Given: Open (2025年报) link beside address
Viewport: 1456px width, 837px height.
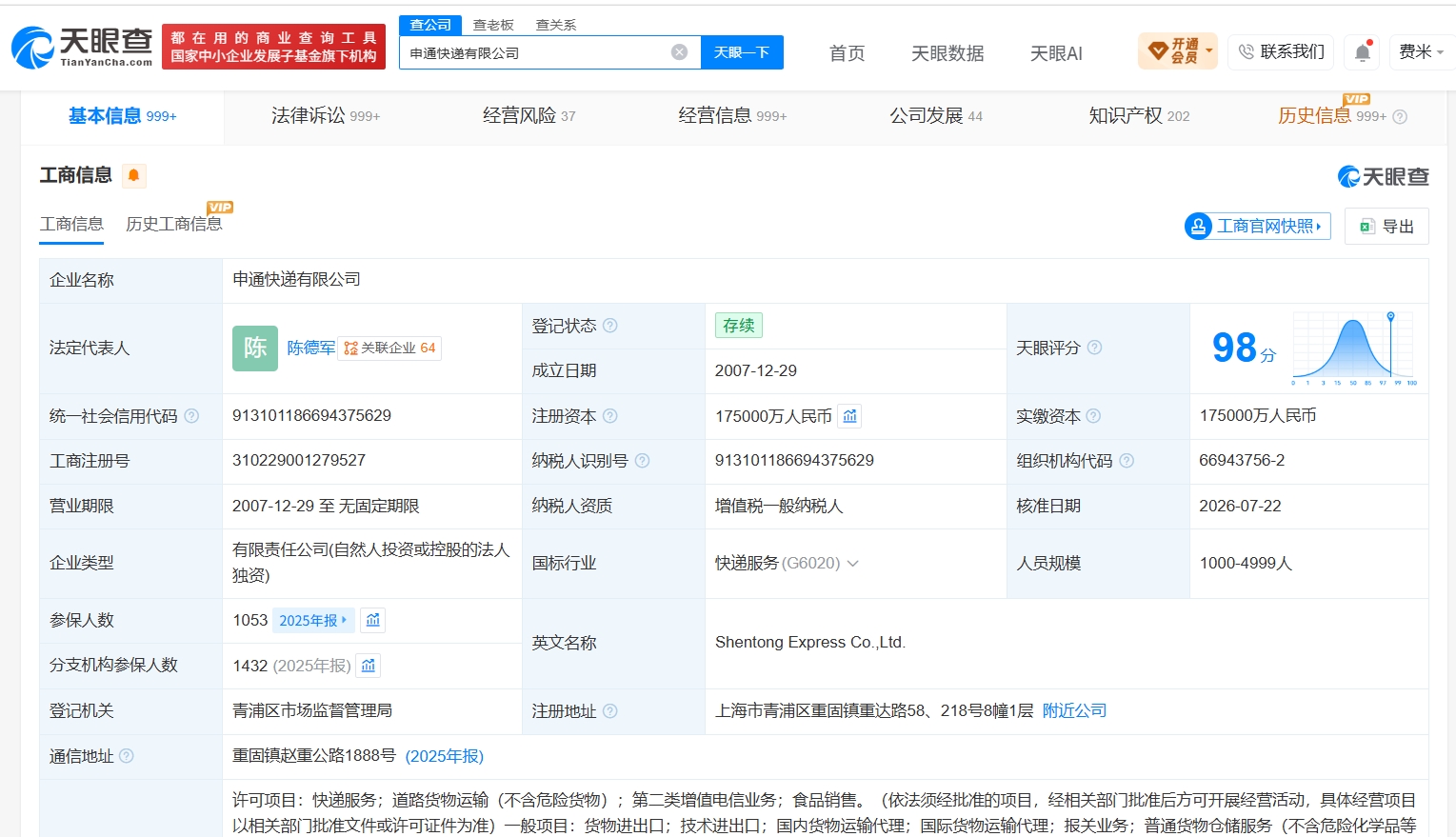Looking at the screenshot, I should point(445,756).
